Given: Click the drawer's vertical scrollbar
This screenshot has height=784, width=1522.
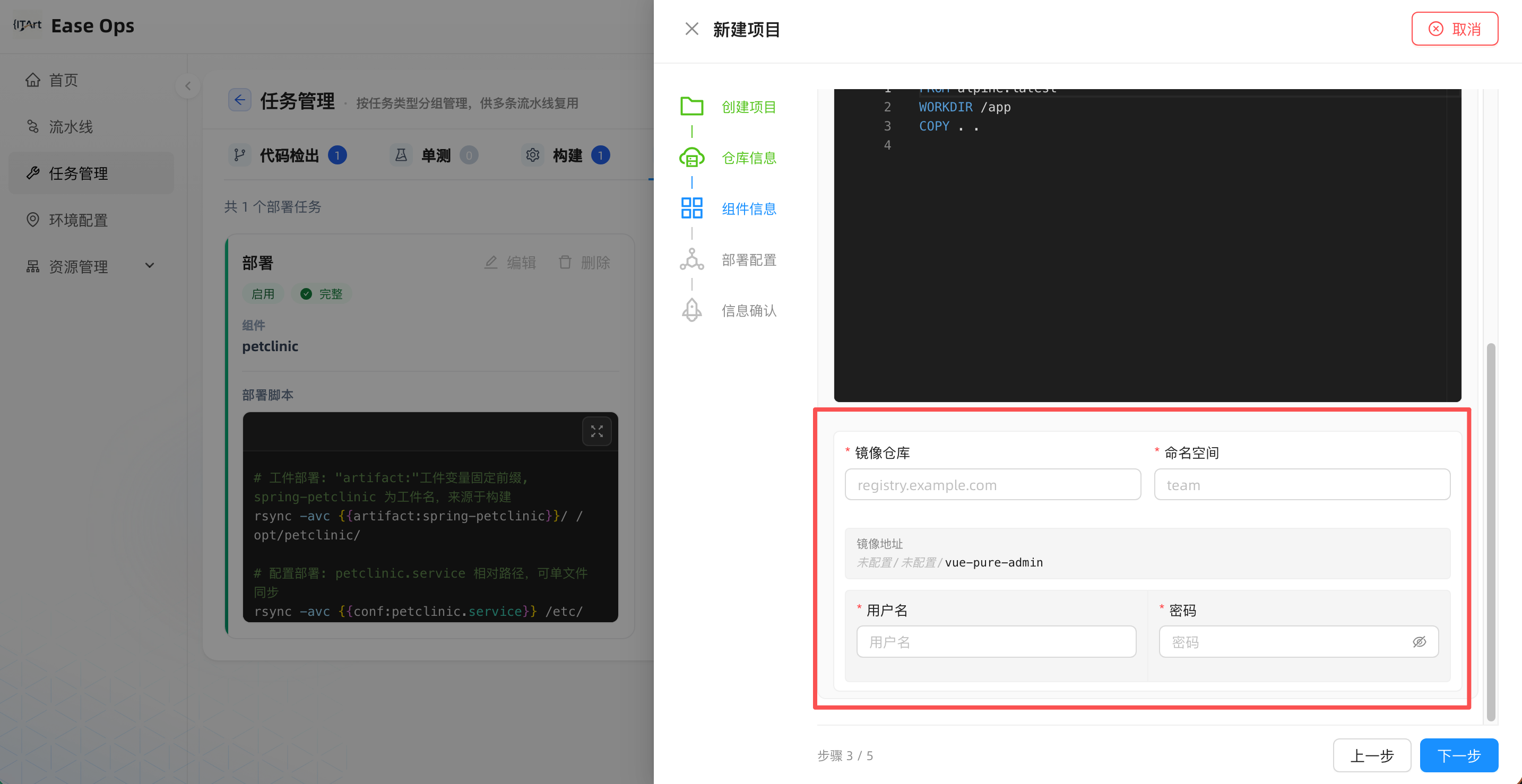Looking at the screenshot, I should pyautogui.click(x=1491, y=532).
